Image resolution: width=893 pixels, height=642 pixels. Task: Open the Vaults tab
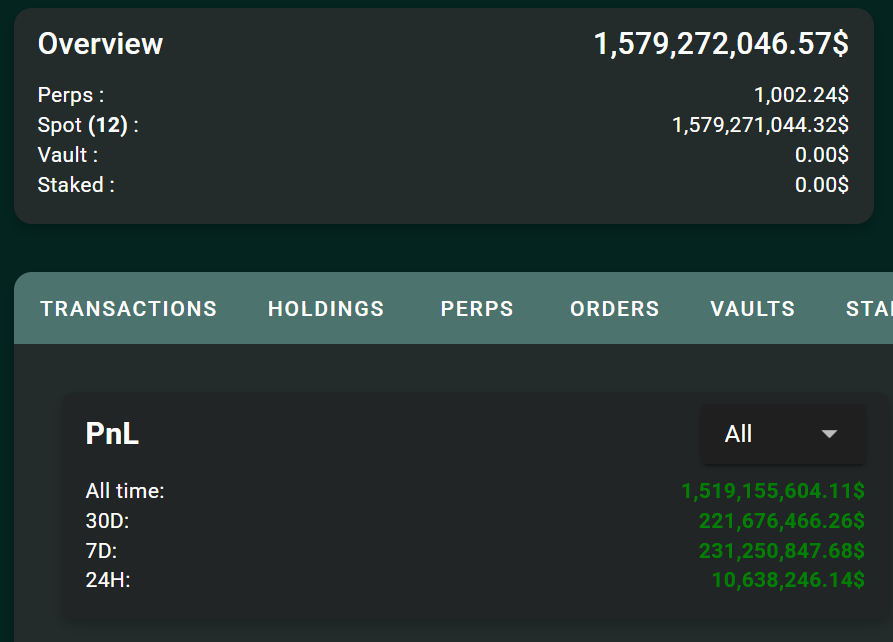752,309
